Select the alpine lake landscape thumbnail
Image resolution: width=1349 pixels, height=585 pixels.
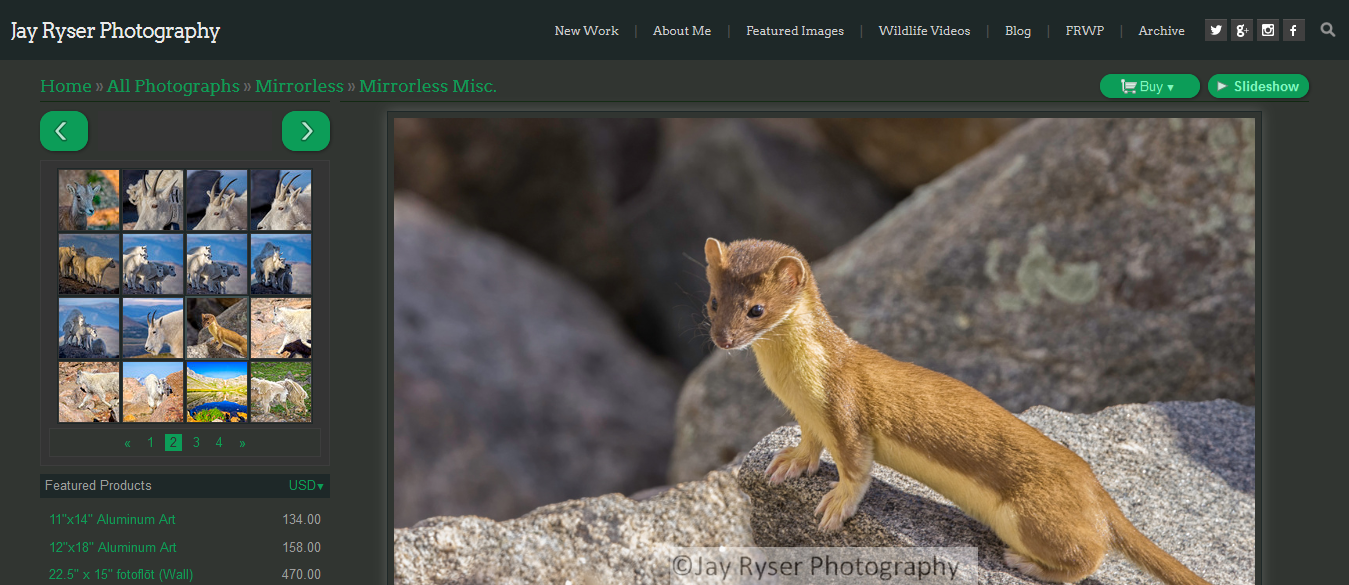point(217,392)
